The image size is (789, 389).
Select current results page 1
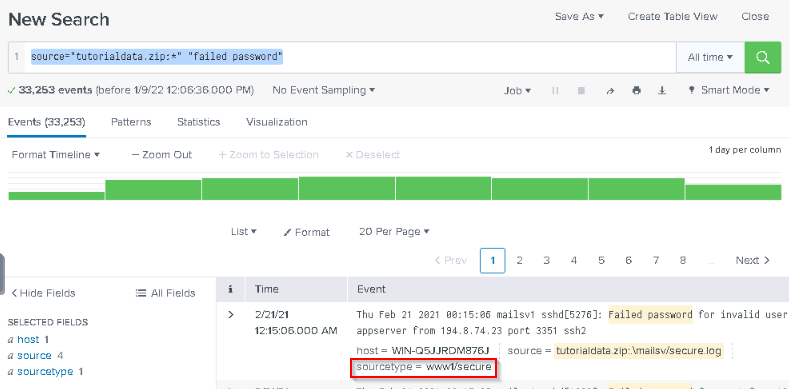493,260
